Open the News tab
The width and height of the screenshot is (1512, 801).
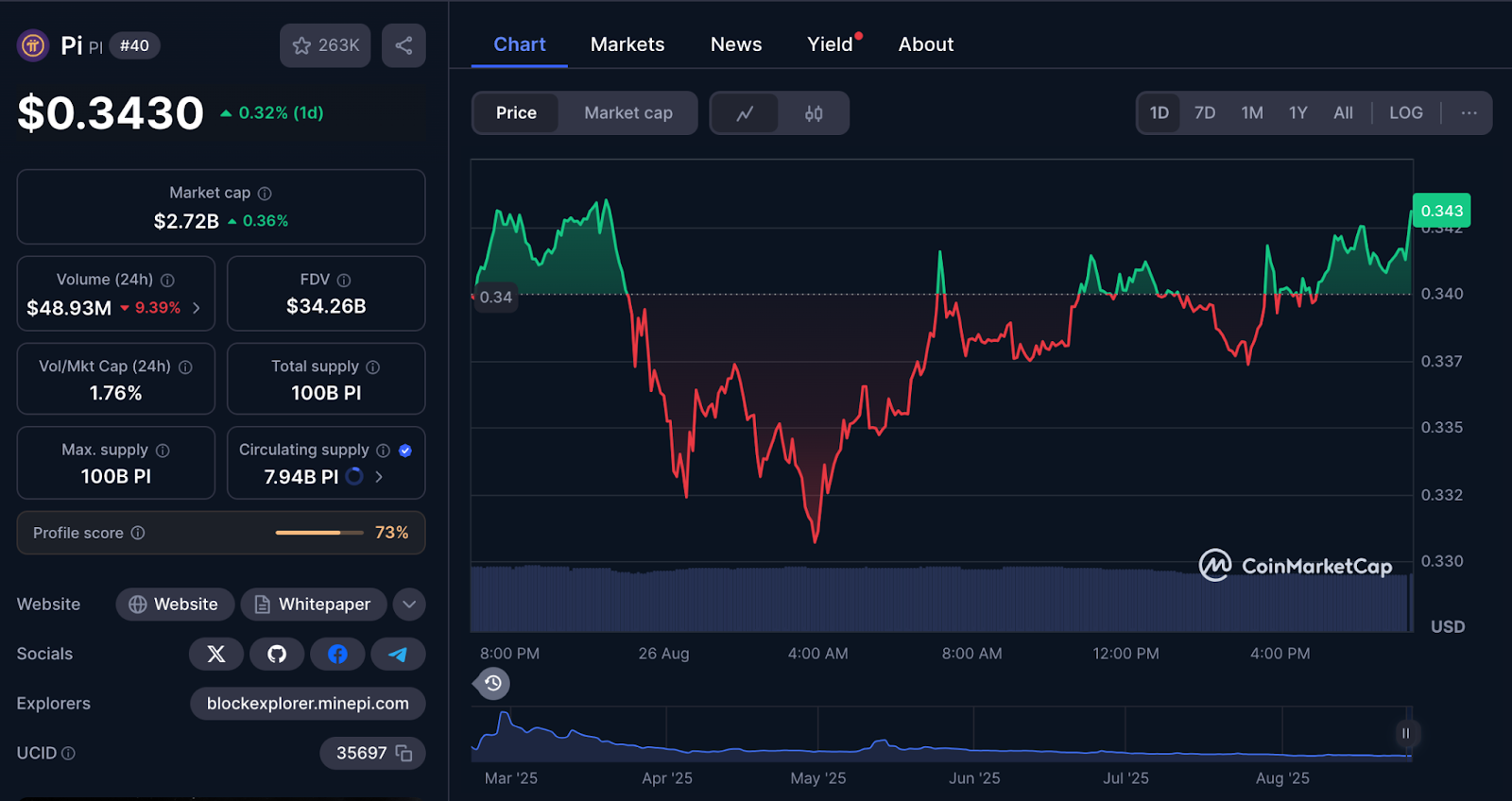(736, 44)
